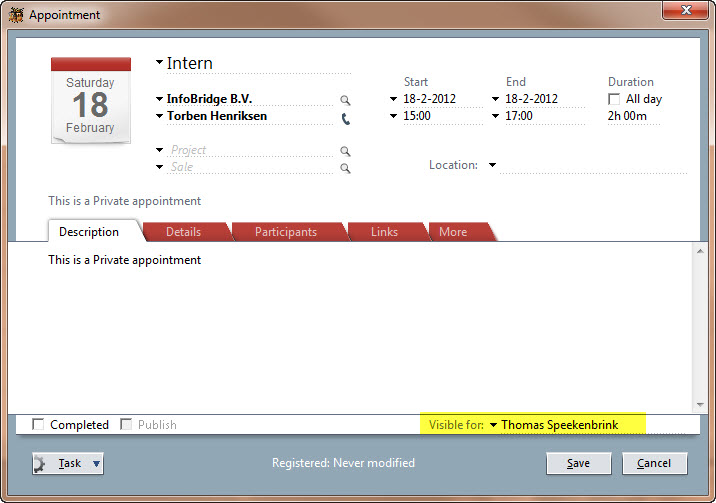Close the Appointment window
This screenshot has width=716, height=503.
[686, 10]
